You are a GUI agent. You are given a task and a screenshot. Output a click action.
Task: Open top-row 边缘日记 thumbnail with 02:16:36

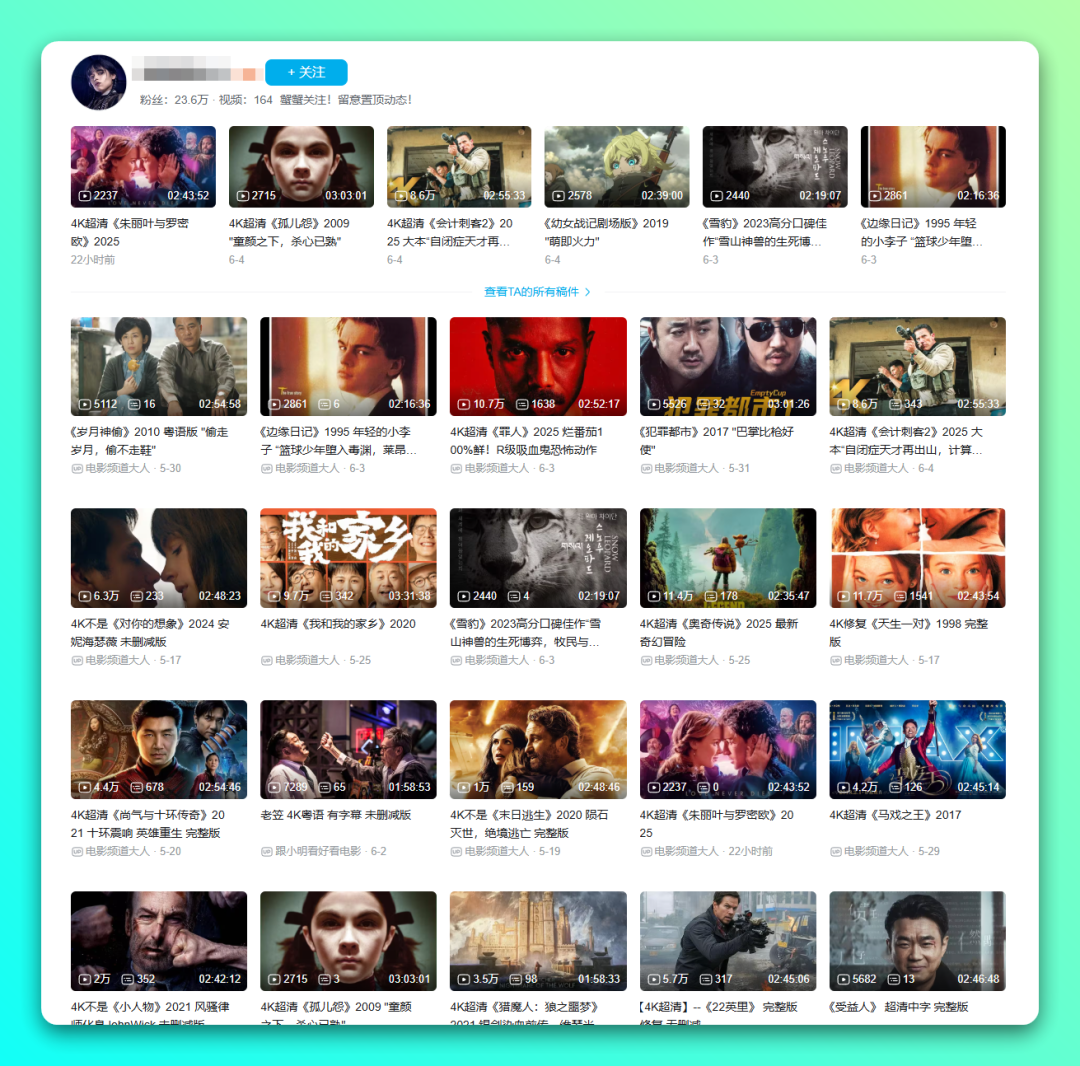[x=933, y=167]
